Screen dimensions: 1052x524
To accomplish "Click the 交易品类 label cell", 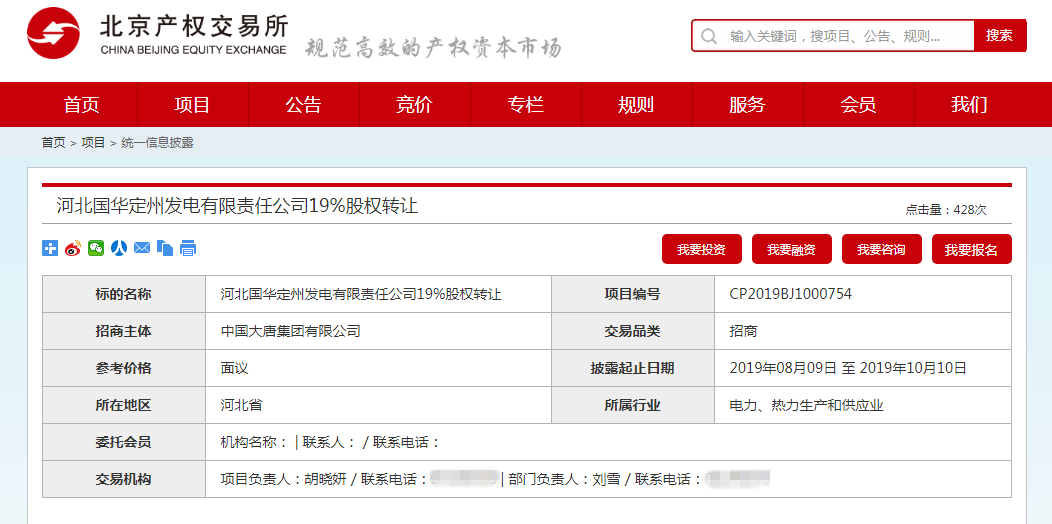I will click(x=633, y=331).
